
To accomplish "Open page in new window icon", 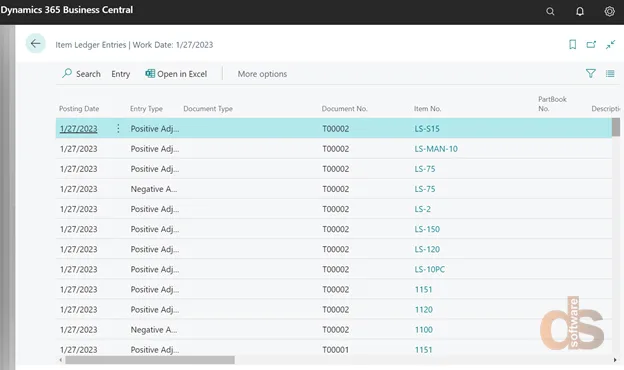I will tap(591, 44).
